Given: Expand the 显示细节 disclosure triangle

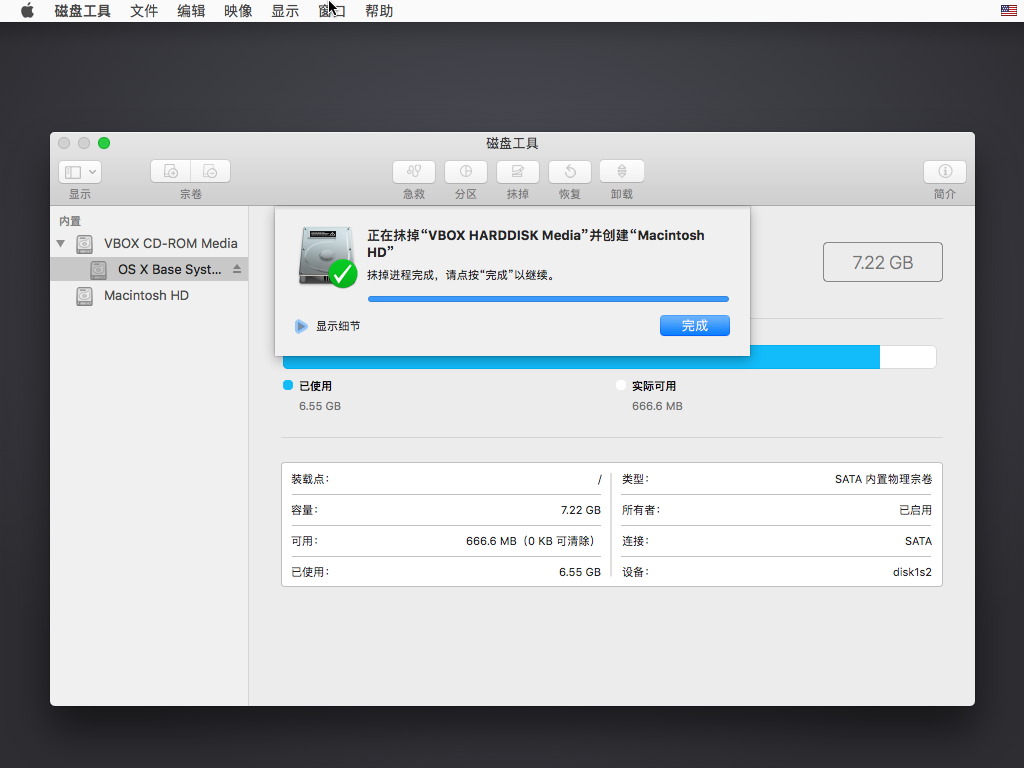Looking at the screenshot, I should (x=301, y=326).
